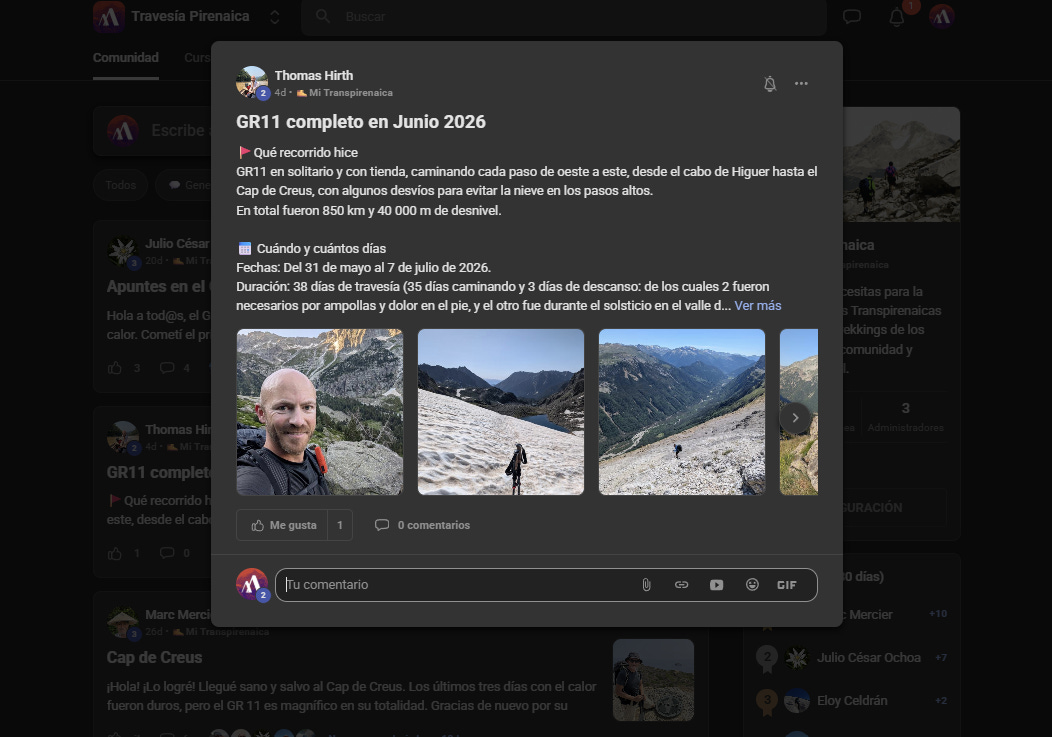Screen dimensions: 1052x737
Task: Click the Tu comentario input field
Action: click(x=456, y=585)
